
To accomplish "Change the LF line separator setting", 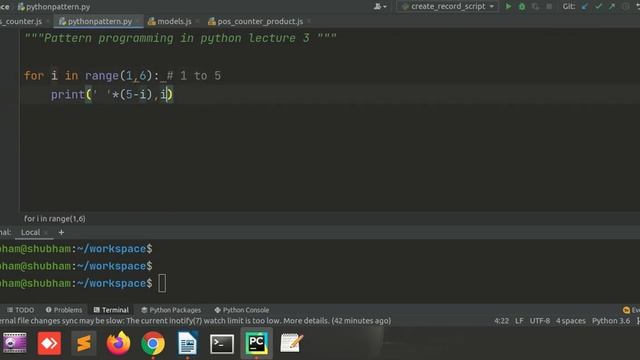I will pos(519,321).
